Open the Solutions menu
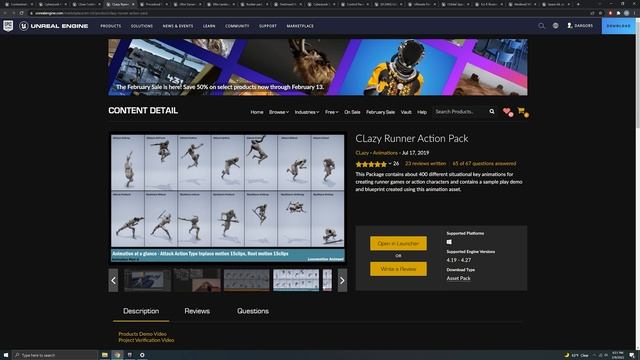 [x=142, y=26]
